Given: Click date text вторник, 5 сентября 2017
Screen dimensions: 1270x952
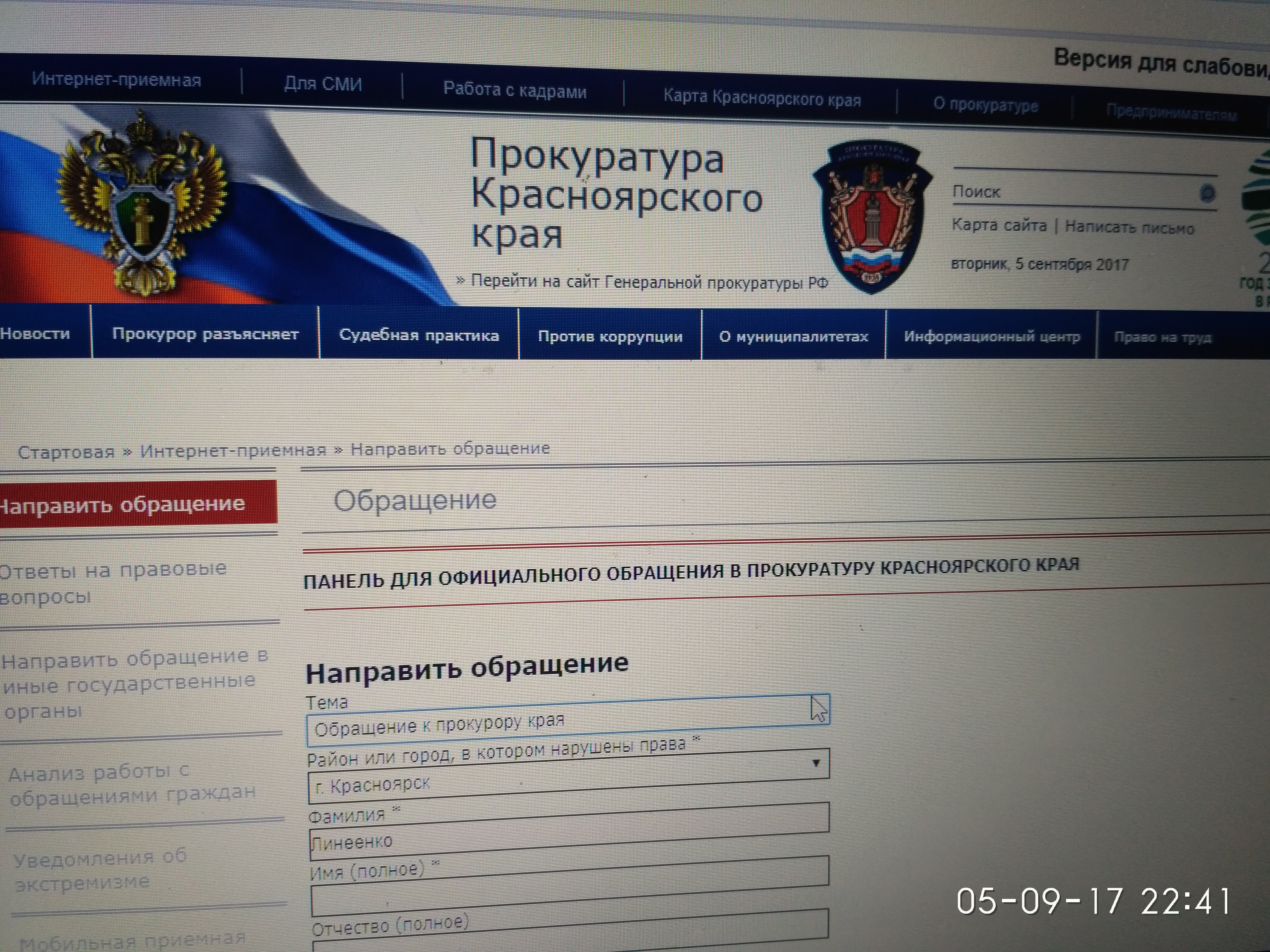Looking at the screenshot, I should tap(1040, 264).
